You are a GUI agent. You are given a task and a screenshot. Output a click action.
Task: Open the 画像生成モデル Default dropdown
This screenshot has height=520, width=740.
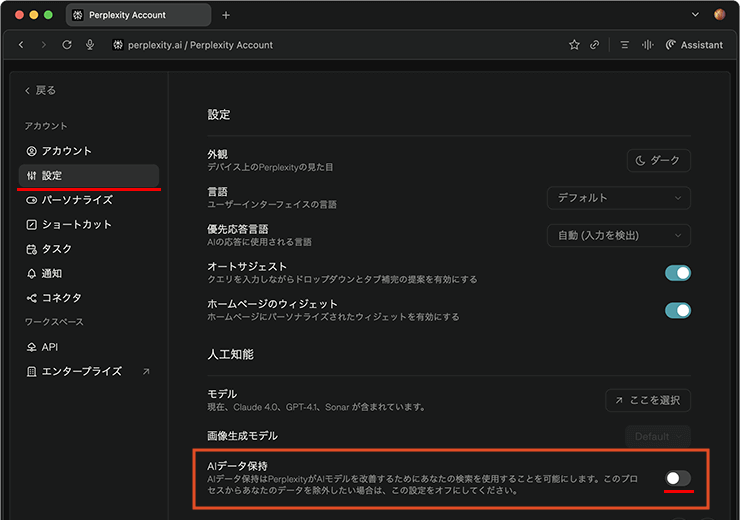click(658, 436)
